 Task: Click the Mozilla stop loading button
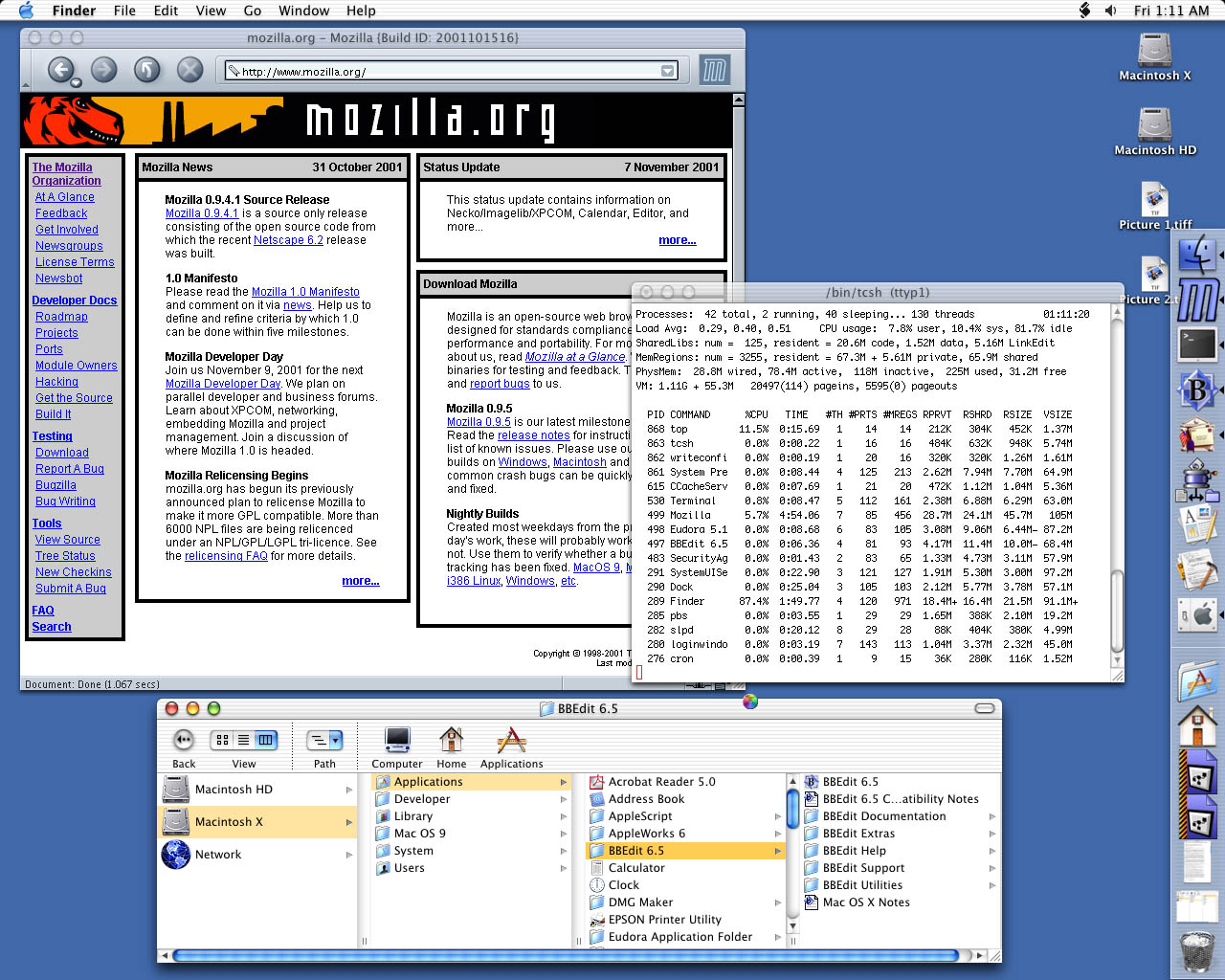(190, 70)
